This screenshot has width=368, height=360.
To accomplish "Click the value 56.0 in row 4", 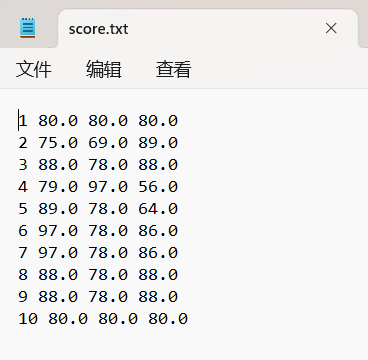I will (x=158, y=187).
